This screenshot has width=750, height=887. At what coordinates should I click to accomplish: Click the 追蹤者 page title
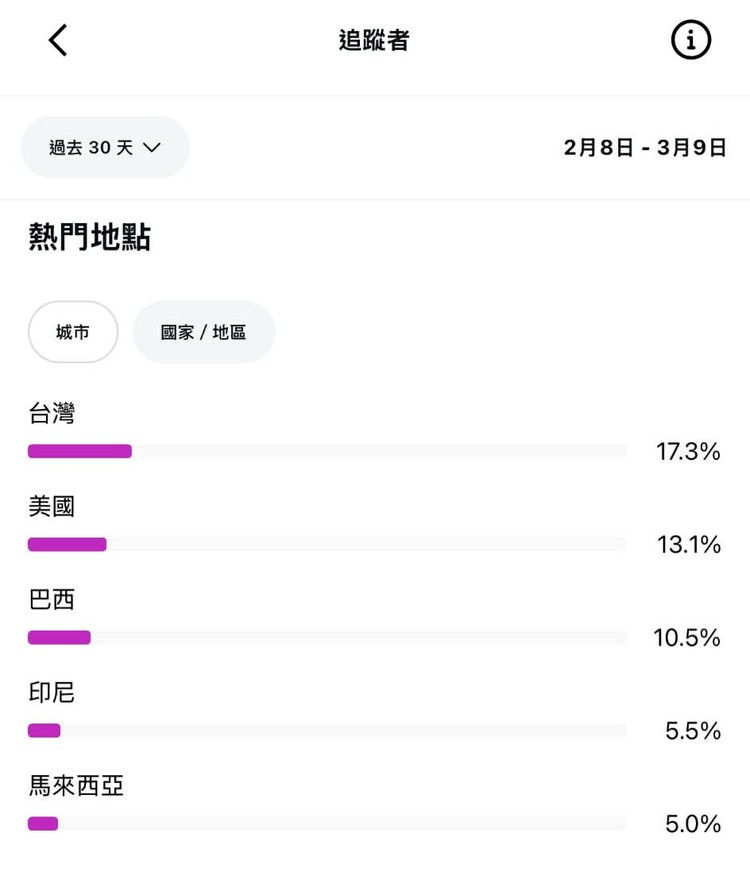tap(374, 41)
